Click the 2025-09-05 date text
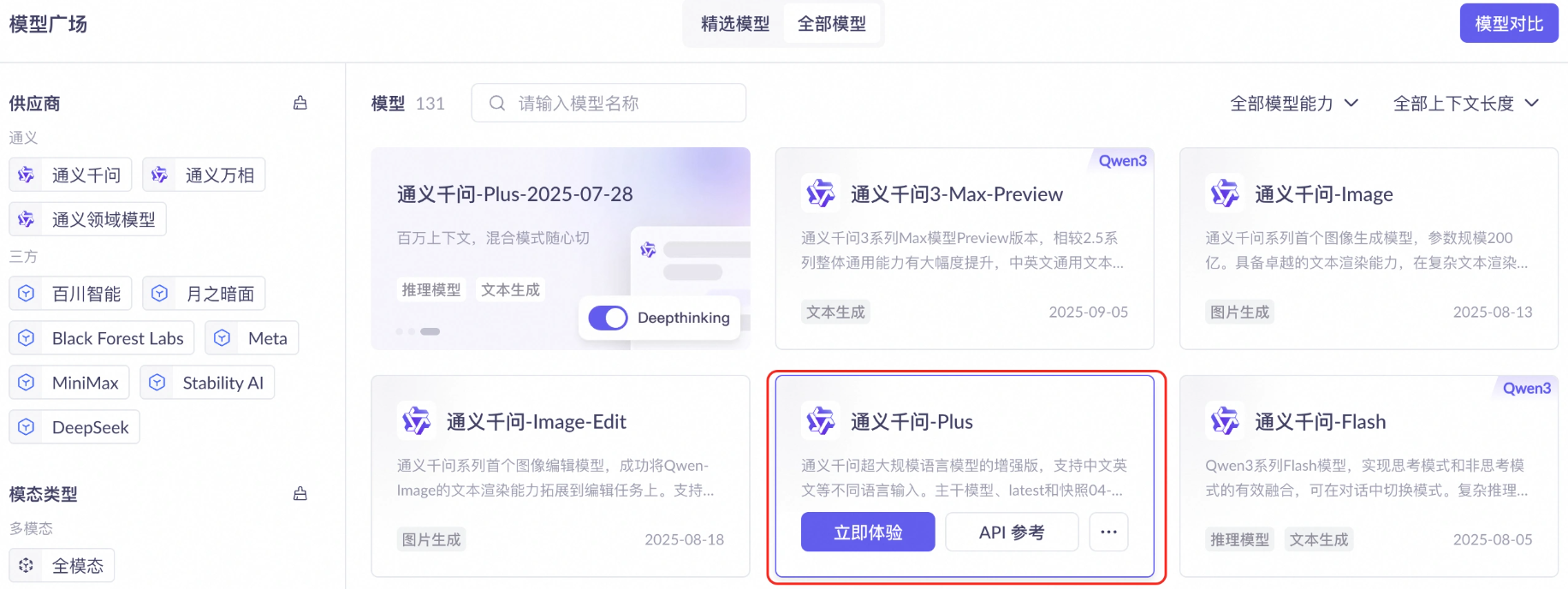Viewport: 1568px width, 589px height. (1089, 312)
